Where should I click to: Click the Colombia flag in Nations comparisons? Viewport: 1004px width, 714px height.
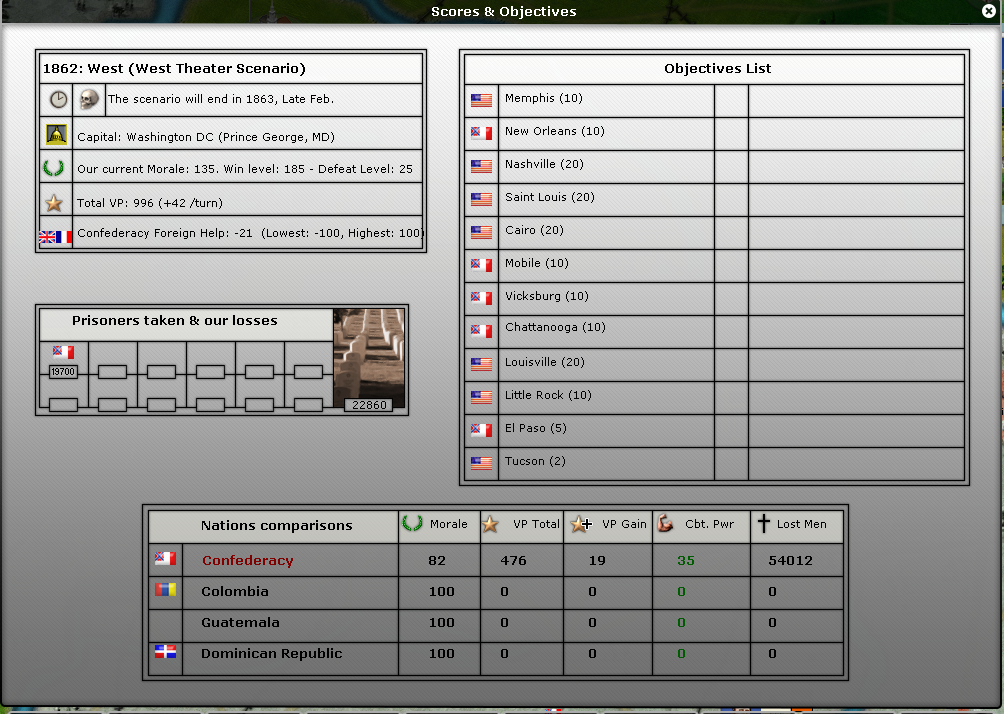pyautogui.click(x=165, y=591)
